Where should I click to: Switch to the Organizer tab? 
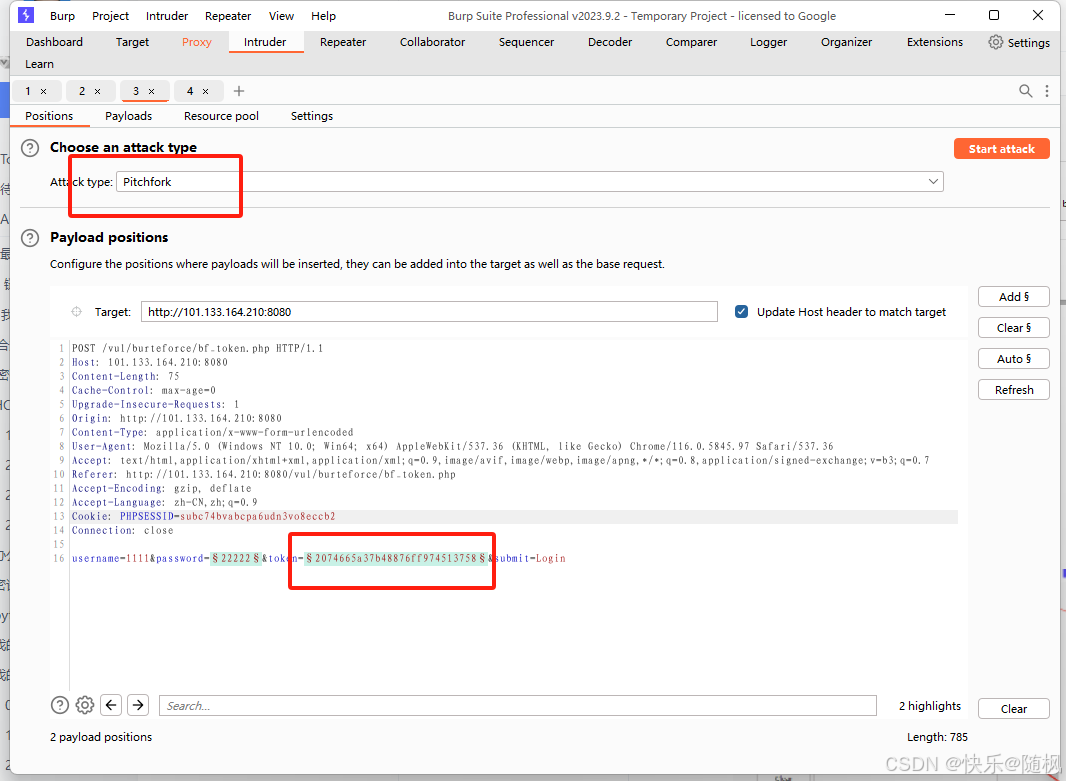click(x=846, y=42)
